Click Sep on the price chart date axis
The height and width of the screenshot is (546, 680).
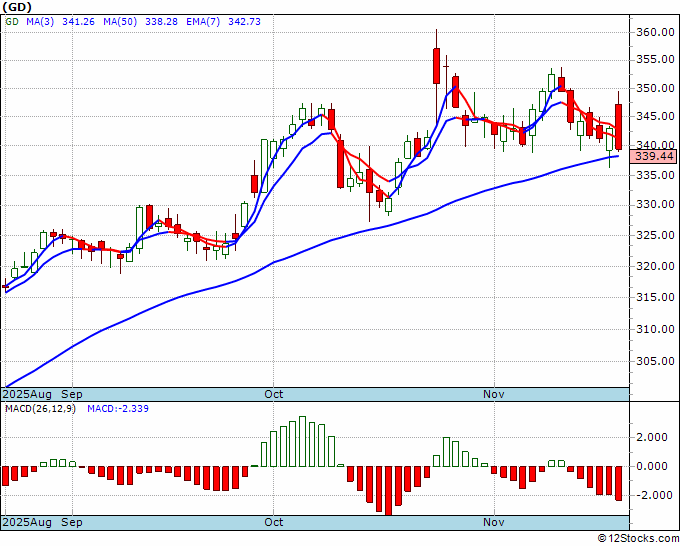tap(72, 394)
